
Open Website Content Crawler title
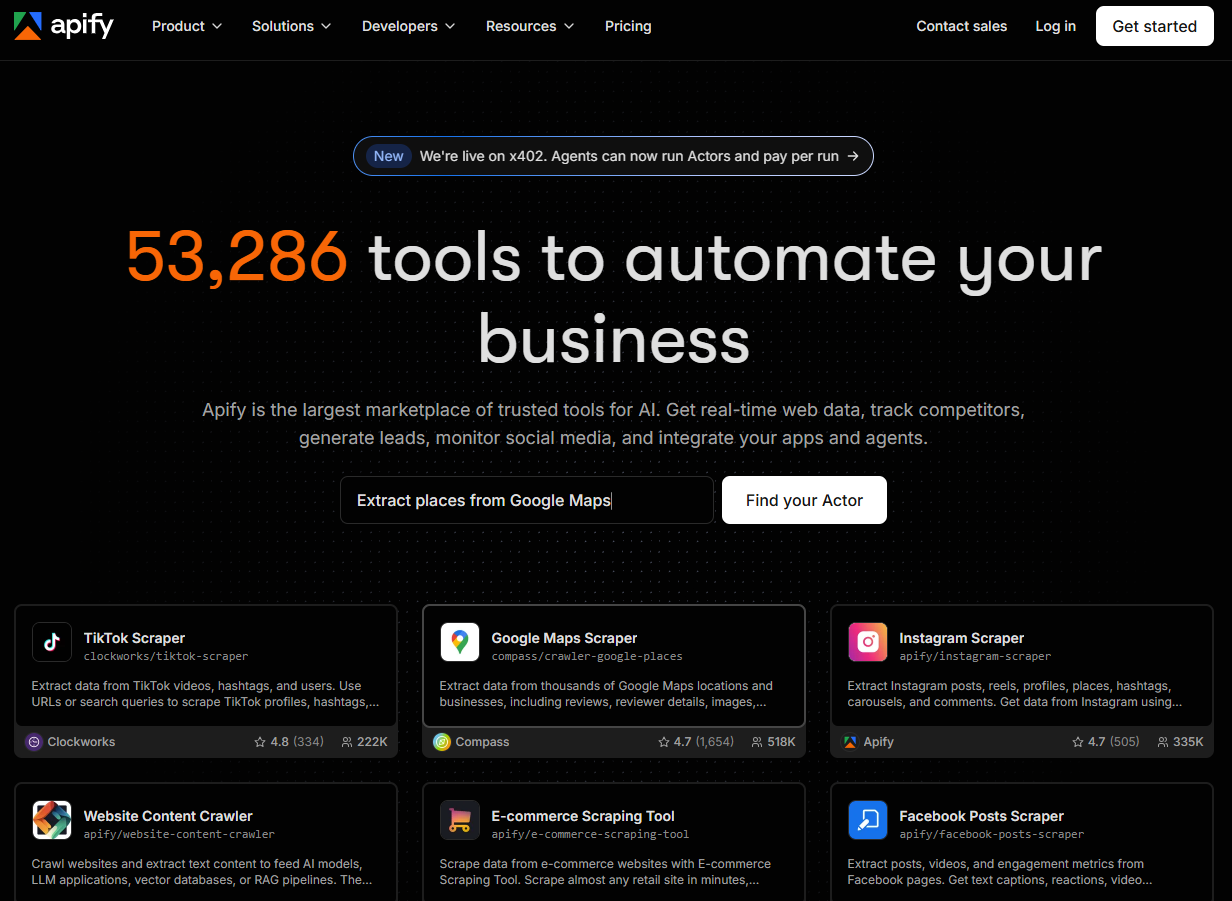point(168,816)
